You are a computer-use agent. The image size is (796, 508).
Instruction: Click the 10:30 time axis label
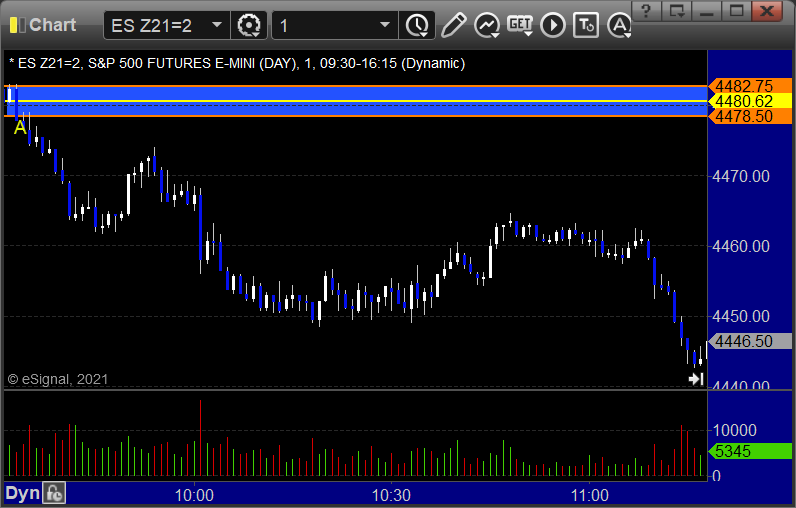tap(391, 495)
